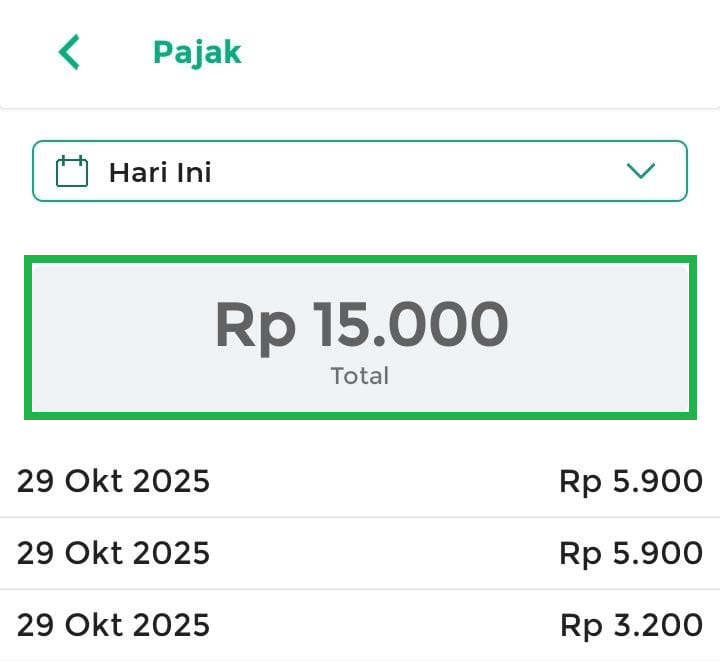Select the Rp 3.200 tax amount
Screen dimensions: 720x661
click(x=630, y=625)
